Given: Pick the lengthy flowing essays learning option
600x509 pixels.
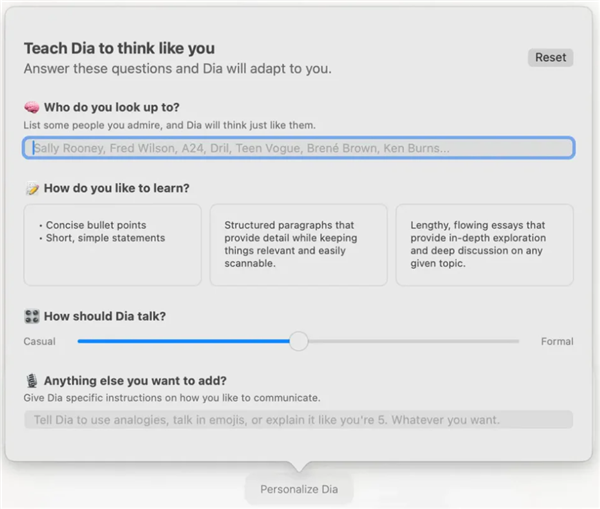Looking at the screenshot, I should click(x=484, y=245).
